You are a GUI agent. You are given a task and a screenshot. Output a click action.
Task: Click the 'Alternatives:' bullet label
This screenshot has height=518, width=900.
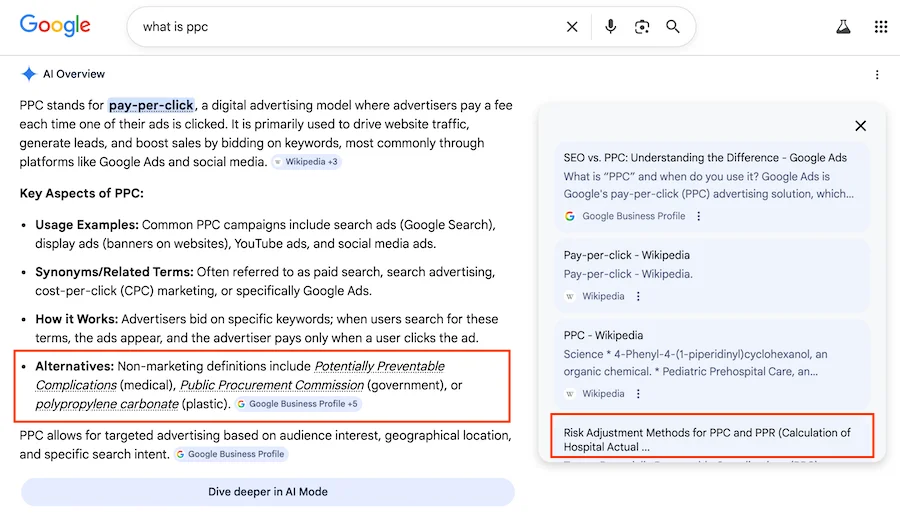(x=75, y=366)
